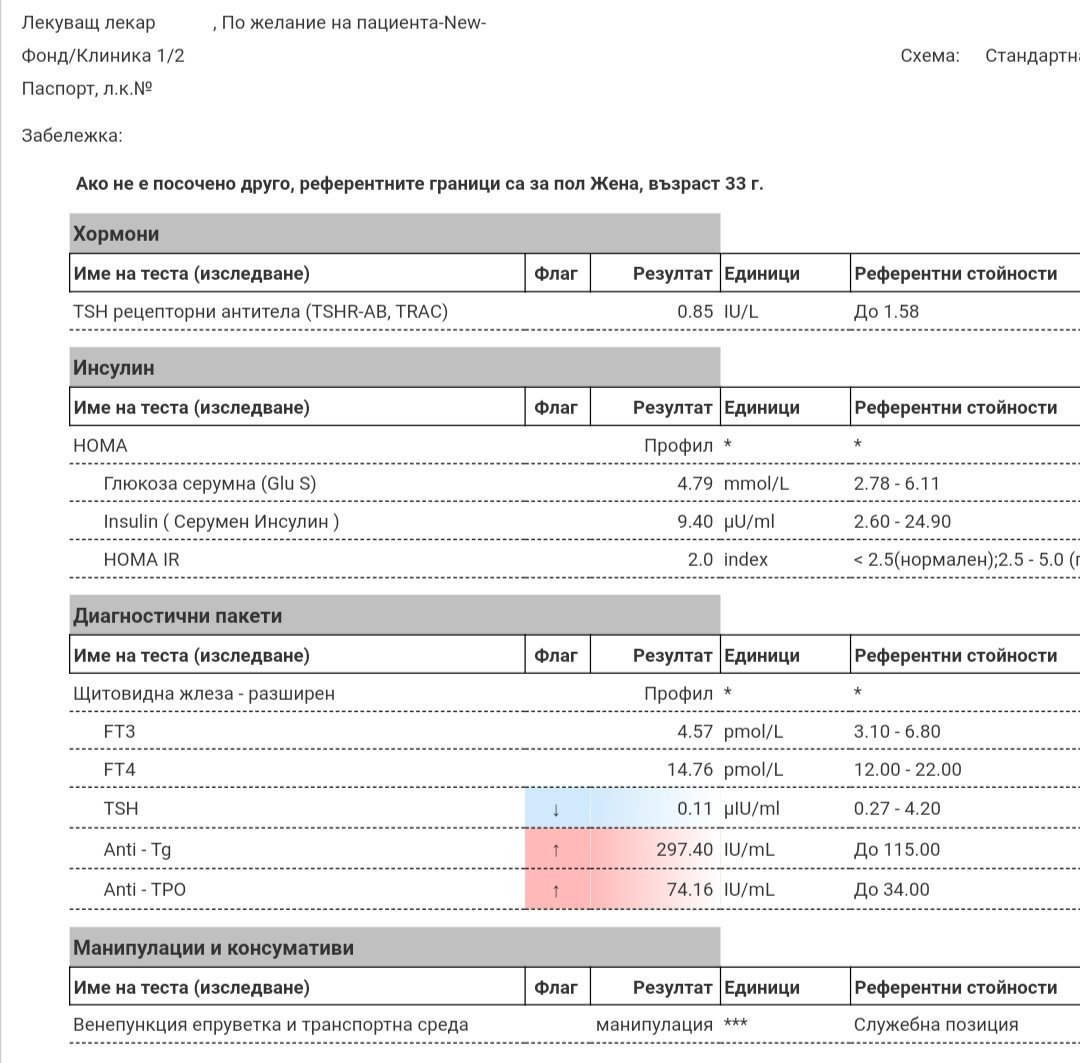Click the Глюкоза серумна (Glu S) test name
The width and height of the screenshot is (1080, 1063).
[209, 484]
